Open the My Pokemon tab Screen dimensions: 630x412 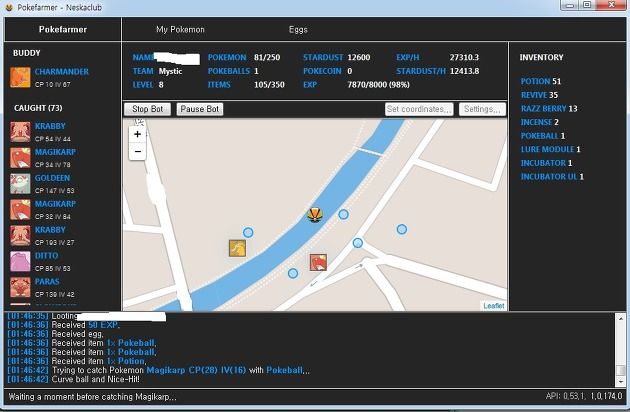pyautogui.click(x=180, y=29)
